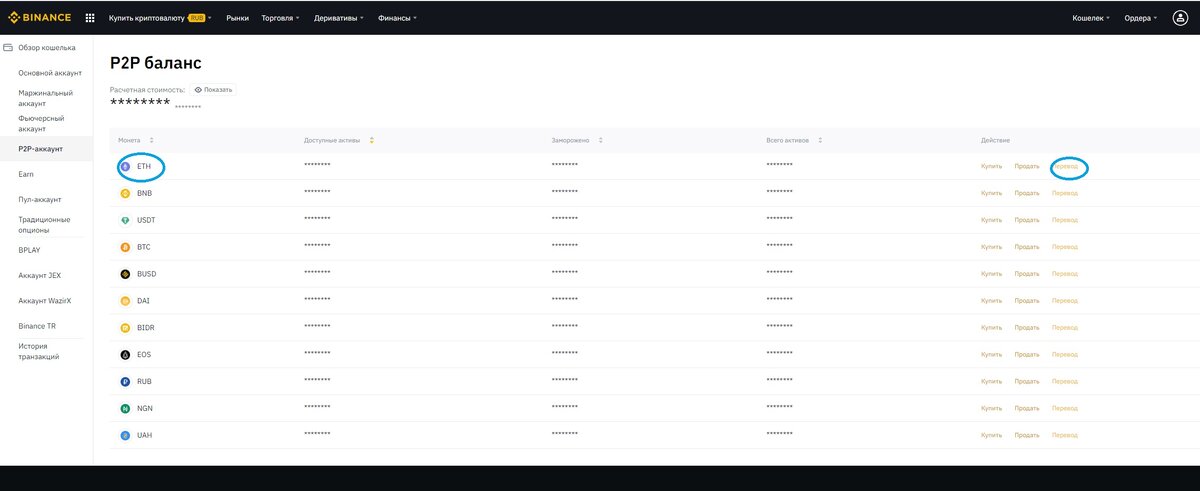Click Купить in the UAH row
This screenshot has width=1200, height=491.
click(991, 436)
